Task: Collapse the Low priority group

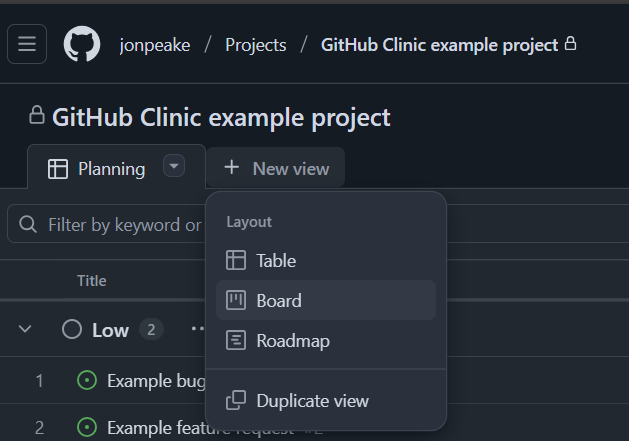Action: [25, 329]
